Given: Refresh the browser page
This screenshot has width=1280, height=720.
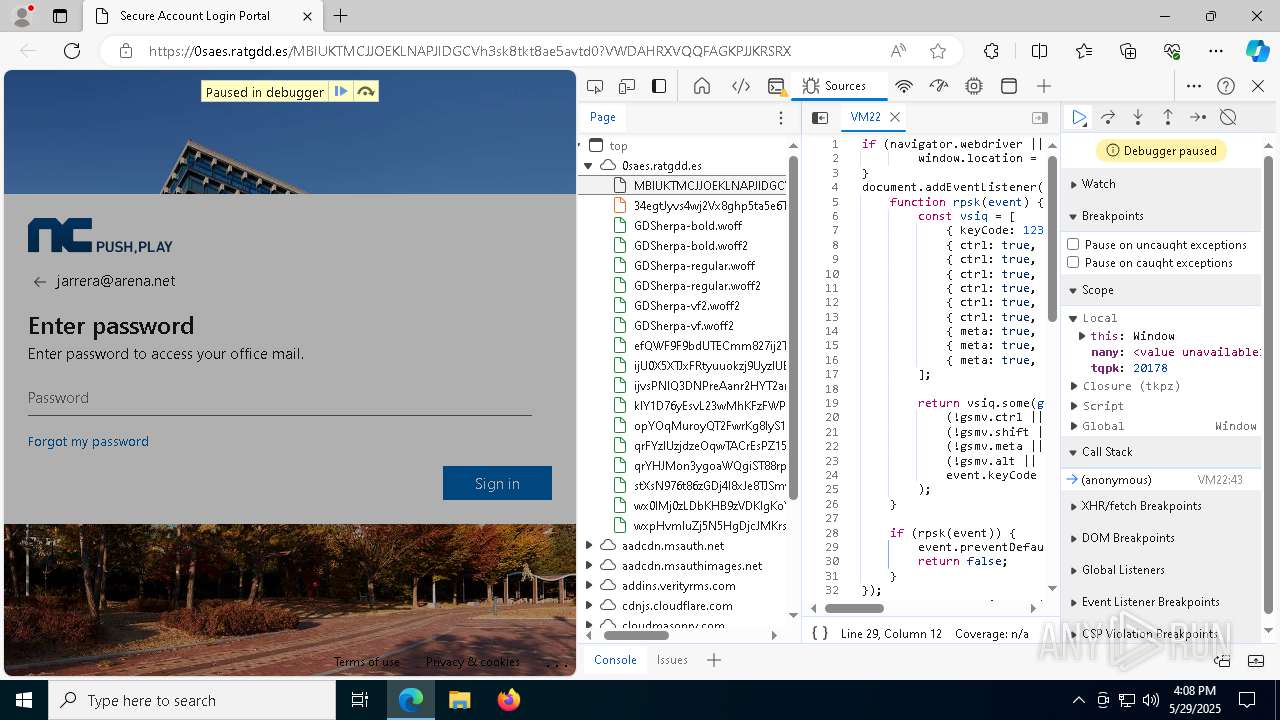Looking at the screenshot, I should pyautogui.click(x=72, y=51).
